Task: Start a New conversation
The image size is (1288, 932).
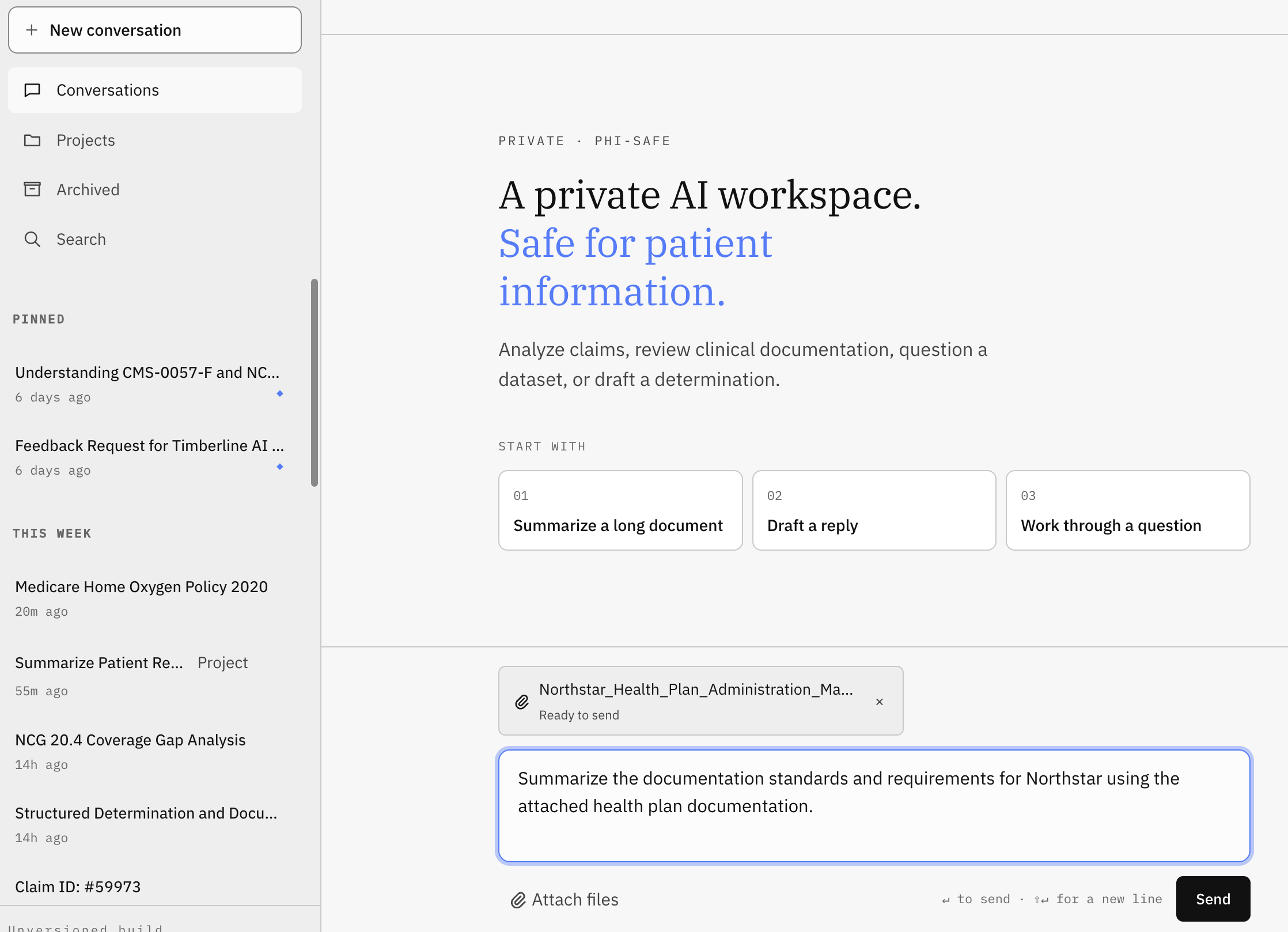Action: 155,30
